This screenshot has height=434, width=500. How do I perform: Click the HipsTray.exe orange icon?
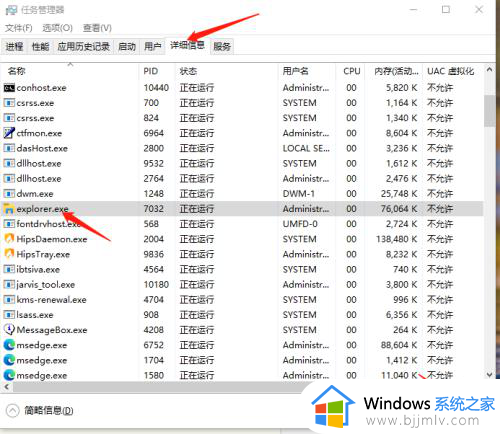pyautogui.click(x=9, y=254)
